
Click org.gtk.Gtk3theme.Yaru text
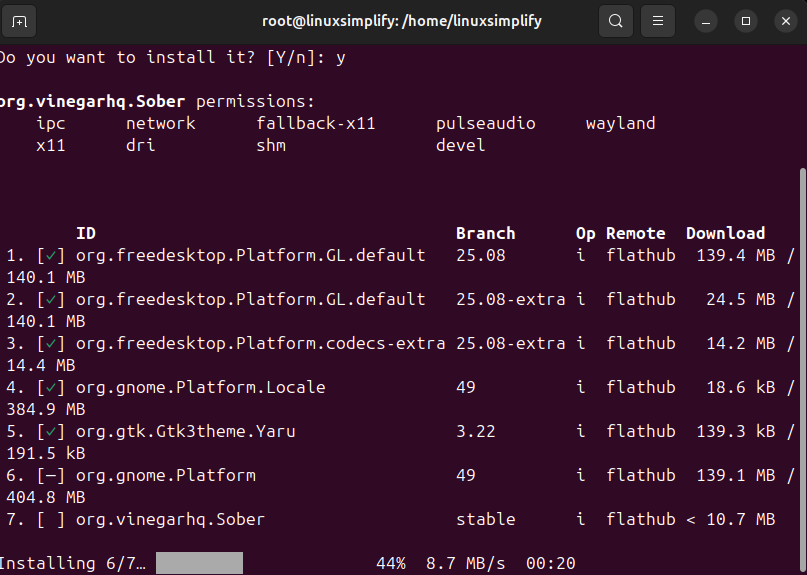(186, 432)
